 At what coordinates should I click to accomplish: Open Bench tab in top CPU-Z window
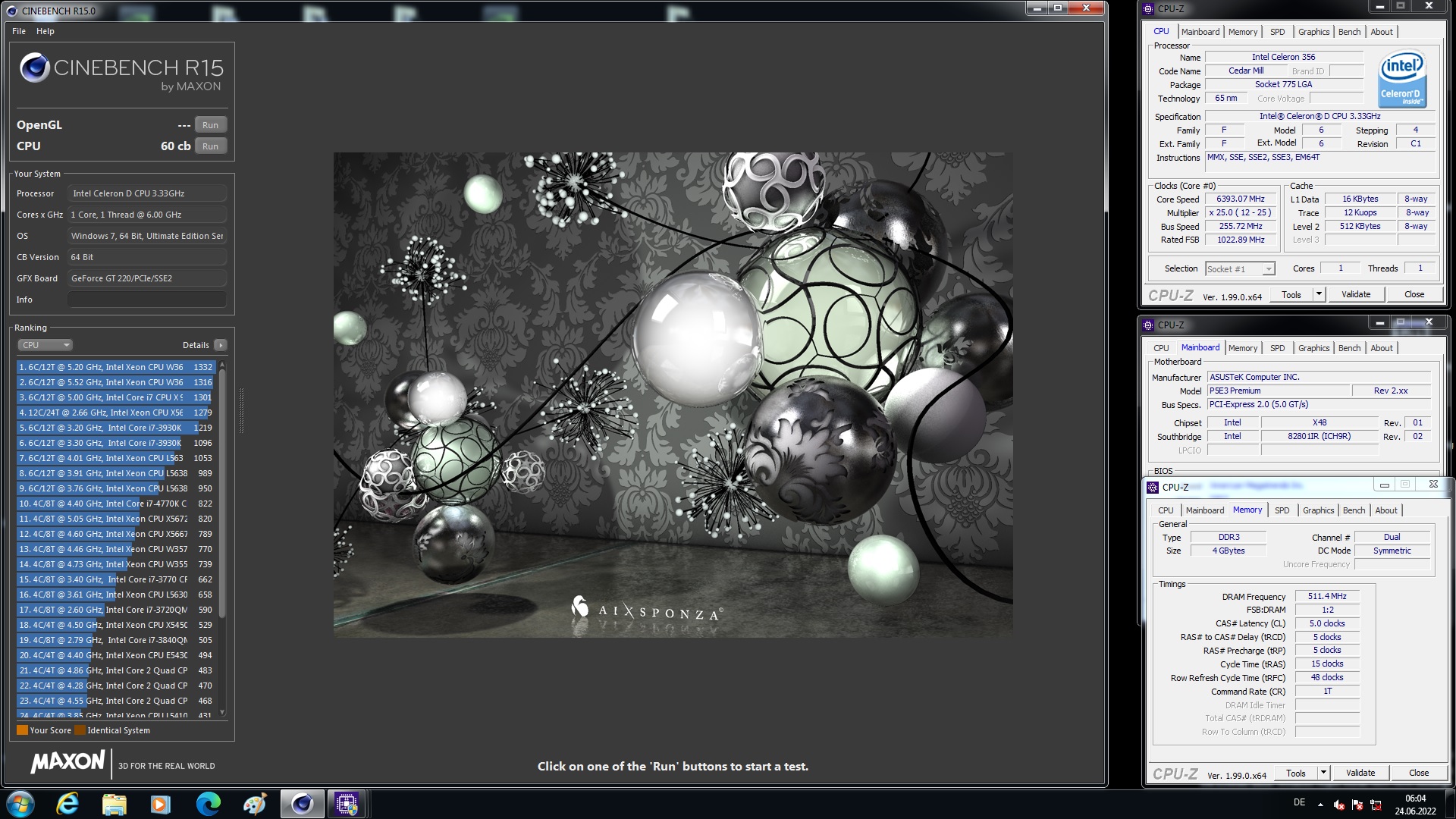coord(1349,32)
